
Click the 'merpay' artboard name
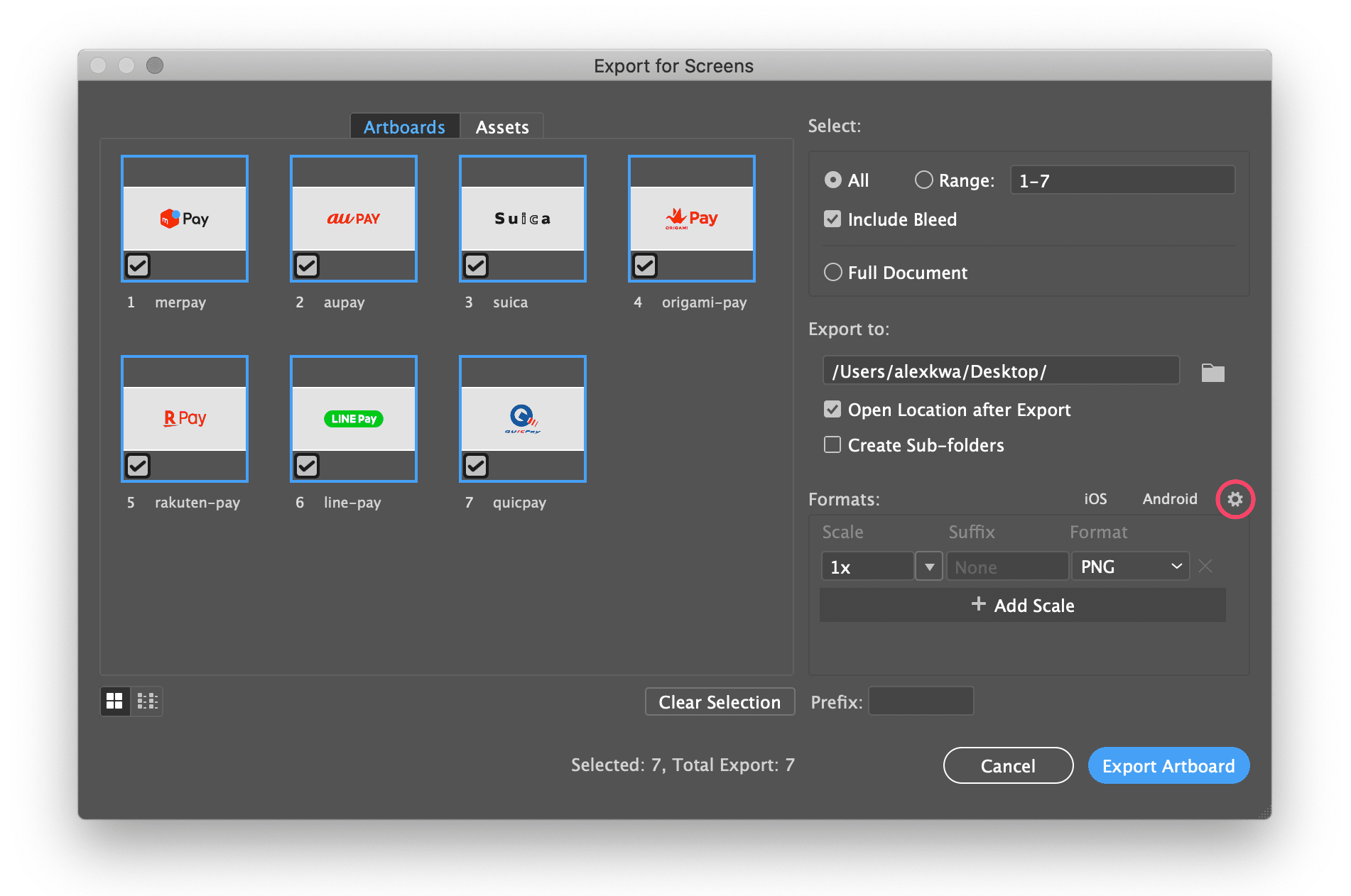tap(180, 302)
